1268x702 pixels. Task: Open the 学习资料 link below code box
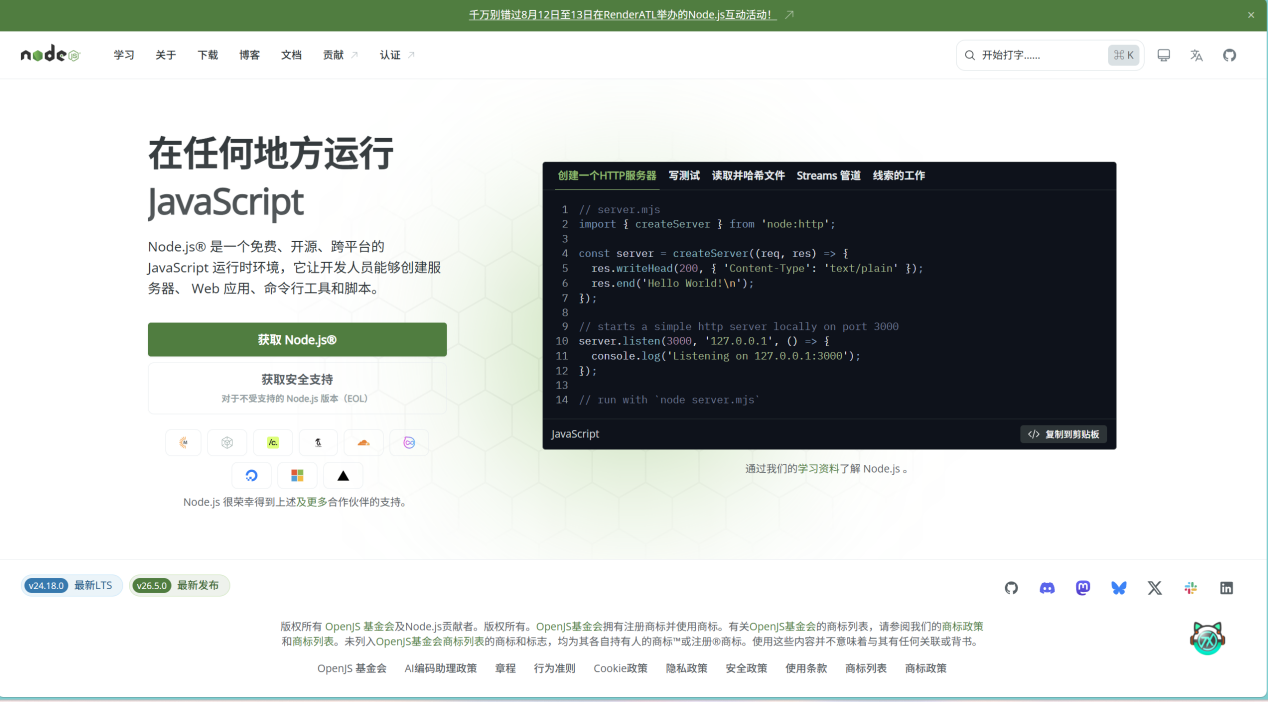819,468
